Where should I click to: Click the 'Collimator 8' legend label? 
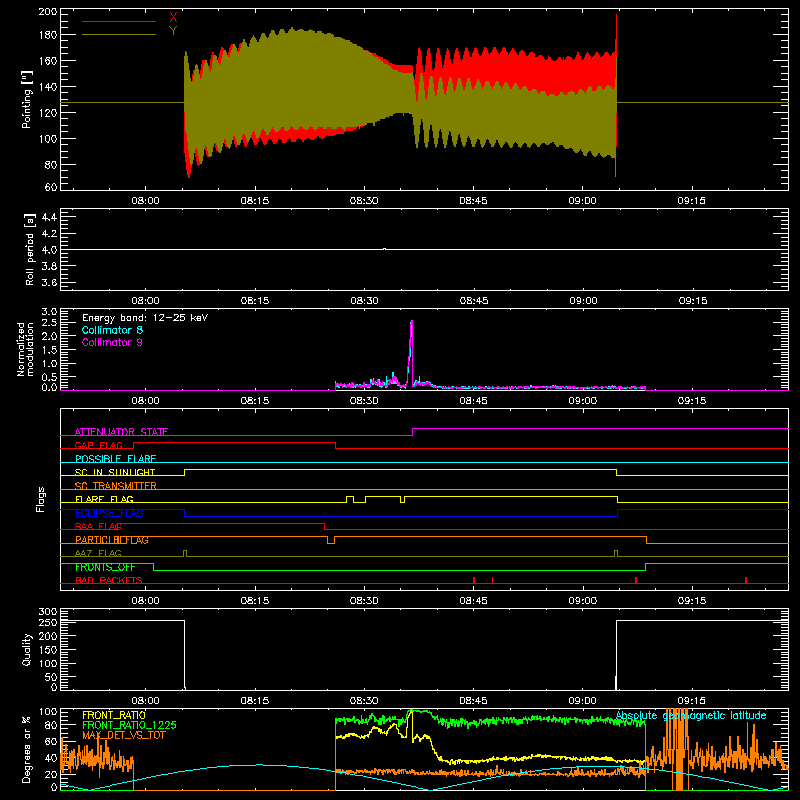coord(112,330)
